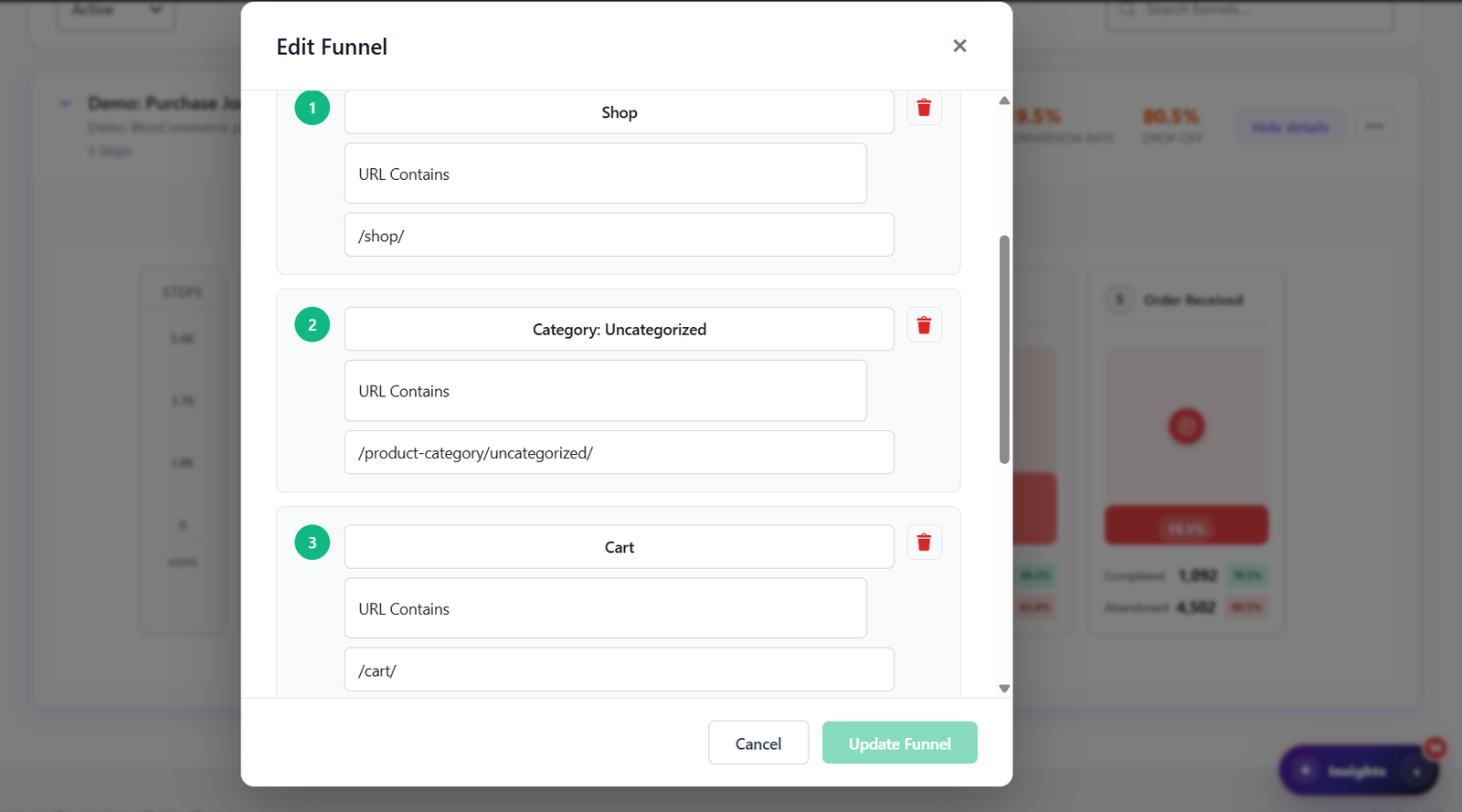Close the Edit Funnel dialog

pyautogui.click(x=959, y=46)
